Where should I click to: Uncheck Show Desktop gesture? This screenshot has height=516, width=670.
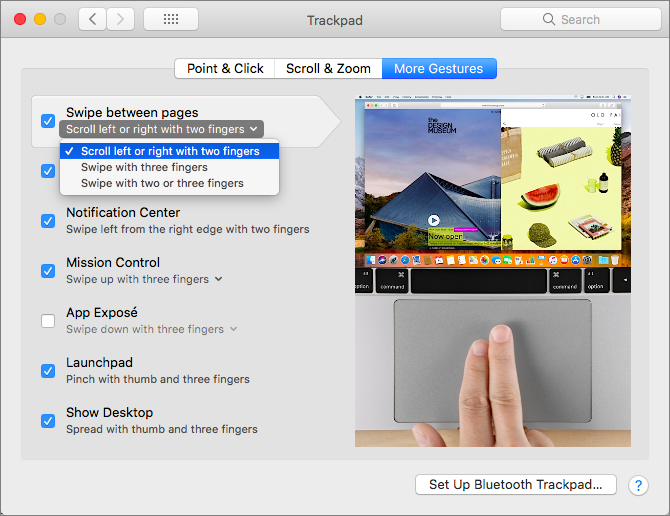pyautogui.click(x=48, y=421)
